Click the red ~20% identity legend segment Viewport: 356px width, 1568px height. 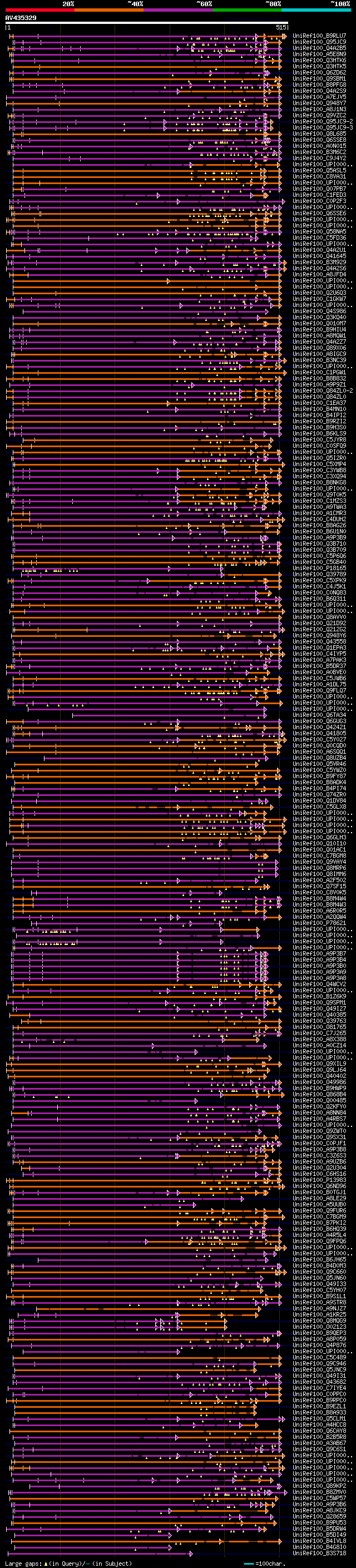tap(39, 10)
